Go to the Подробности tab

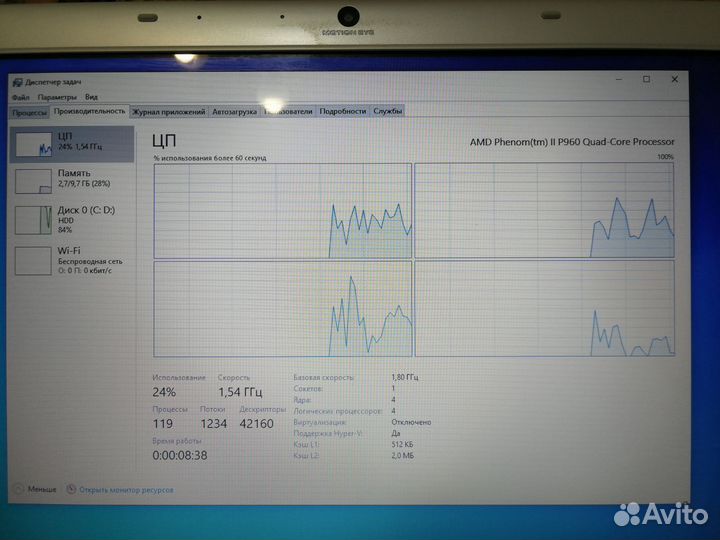tap(343, 111)
